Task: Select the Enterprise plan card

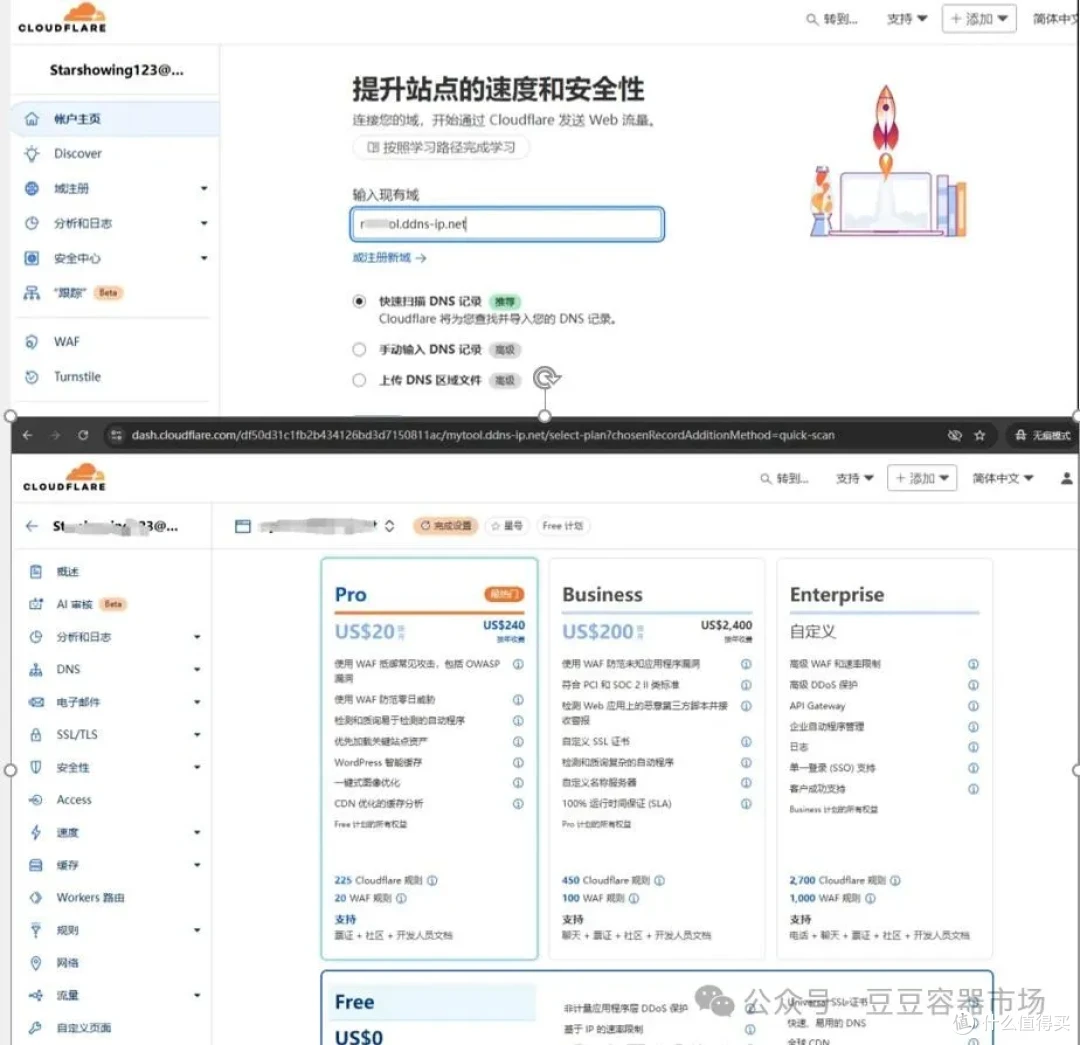Action: point(884,758)
